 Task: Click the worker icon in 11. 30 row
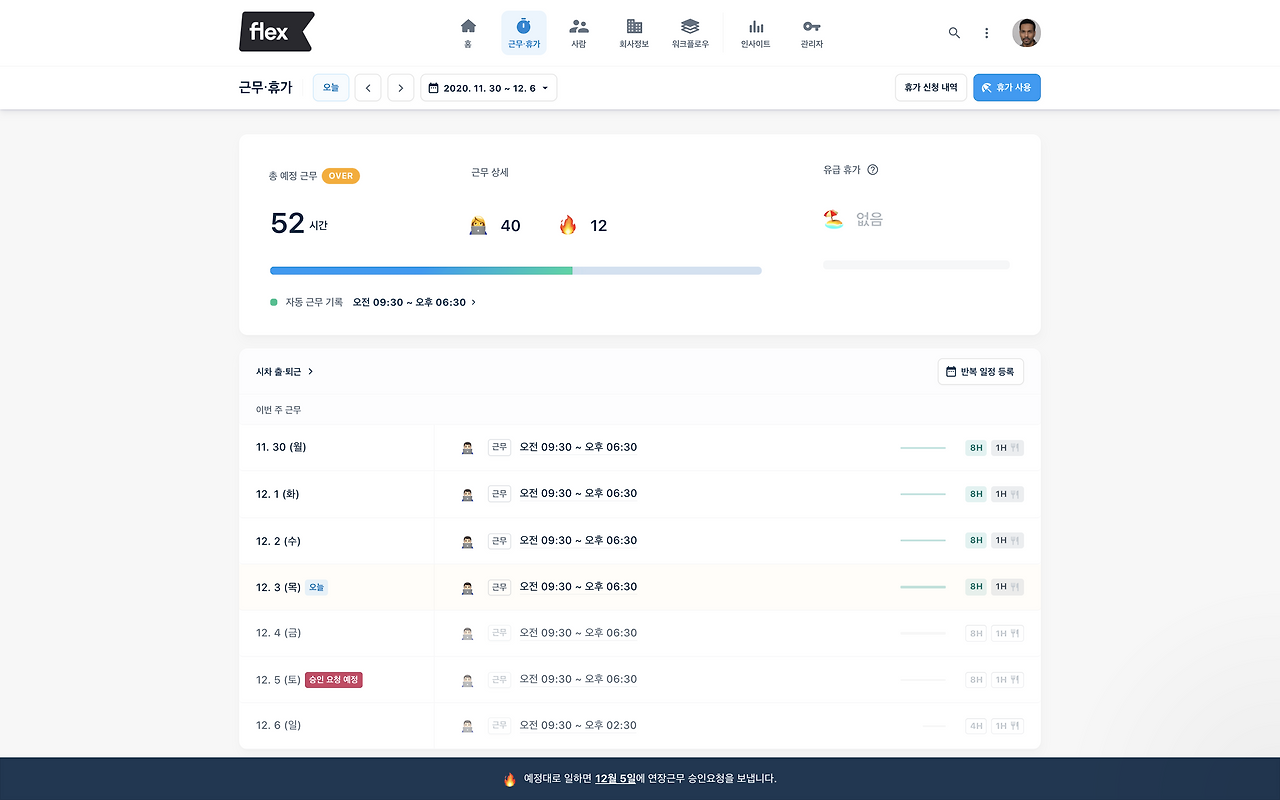[x=467, y=448]
